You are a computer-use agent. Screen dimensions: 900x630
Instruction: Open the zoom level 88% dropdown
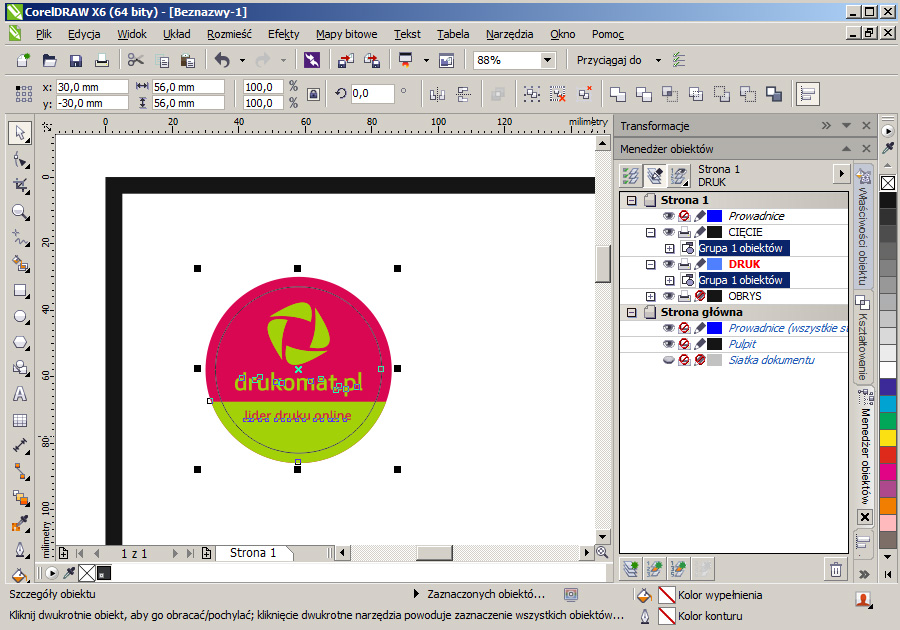548,60
